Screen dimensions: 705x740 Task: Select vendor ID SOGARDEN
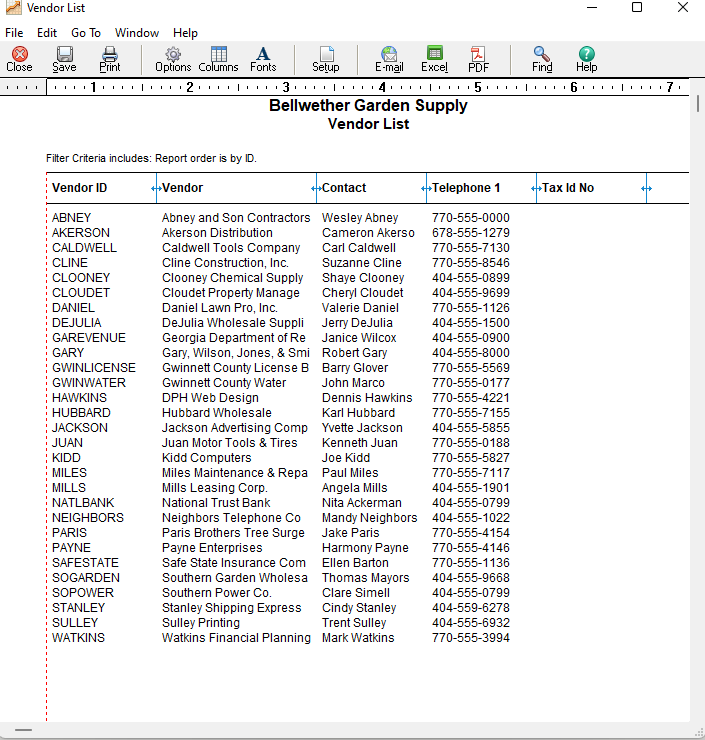click(86, 578)
